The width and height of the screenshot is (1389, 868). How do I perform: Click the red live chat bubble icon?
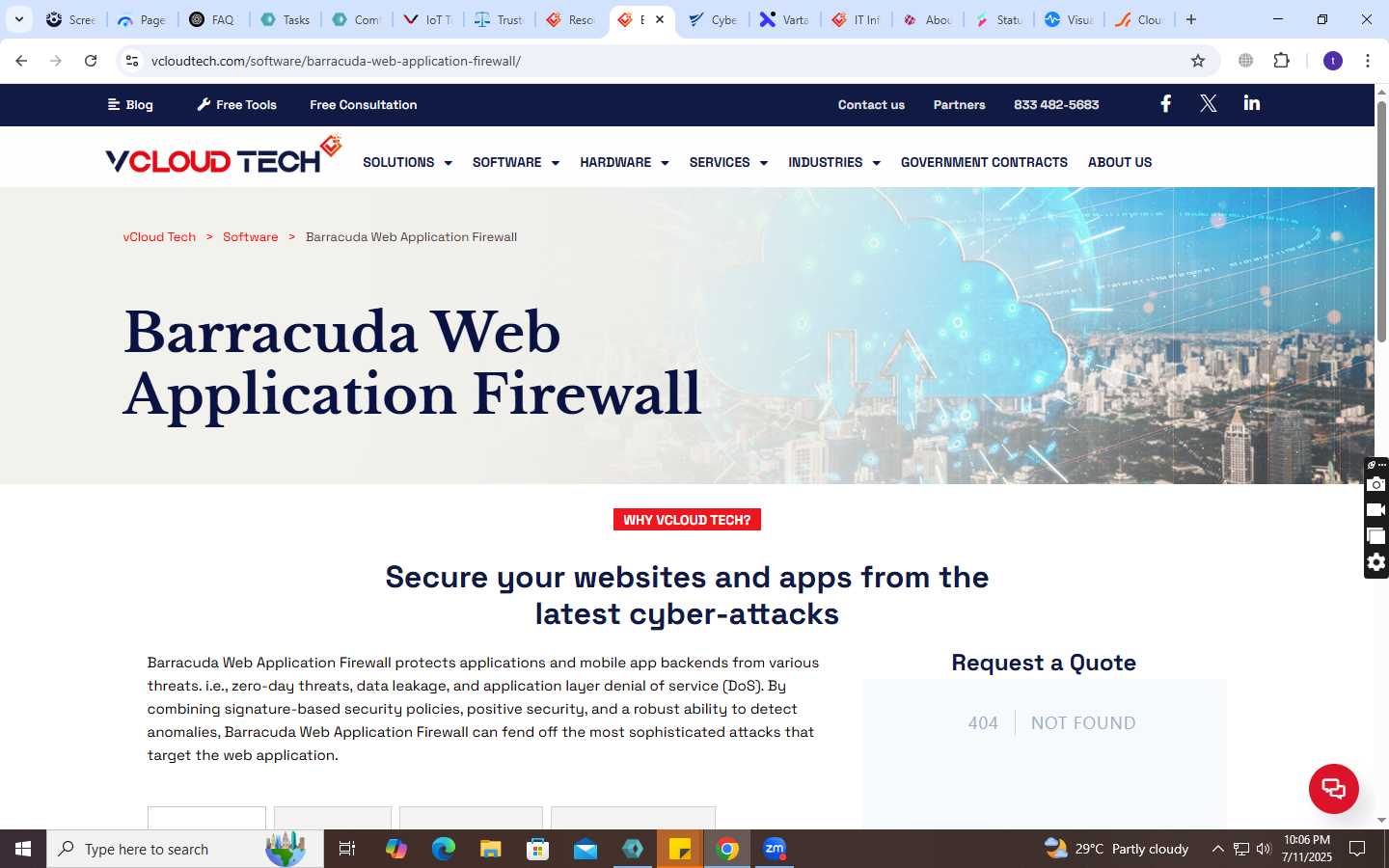(x=1333, y=788)
